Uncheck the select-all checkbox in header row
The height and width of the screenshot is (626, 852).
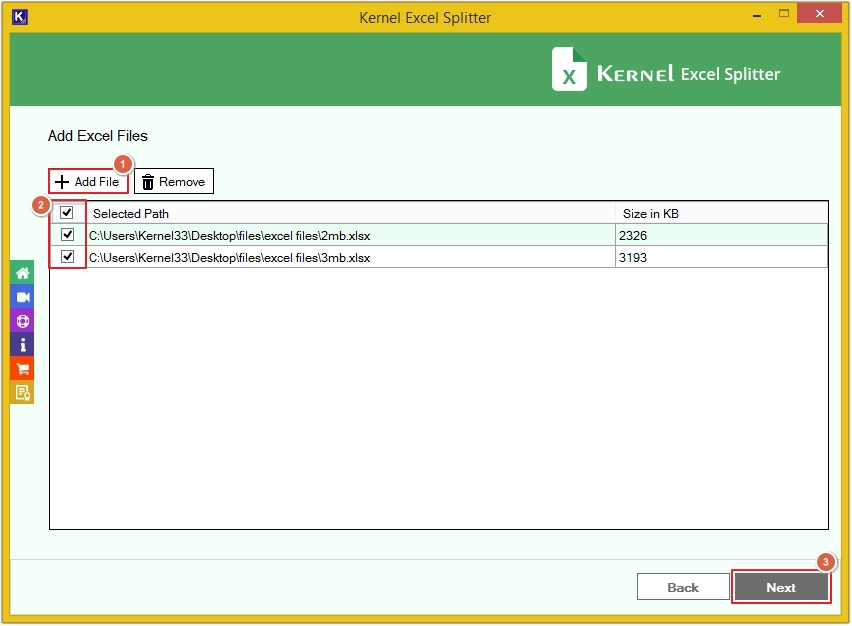67,213
